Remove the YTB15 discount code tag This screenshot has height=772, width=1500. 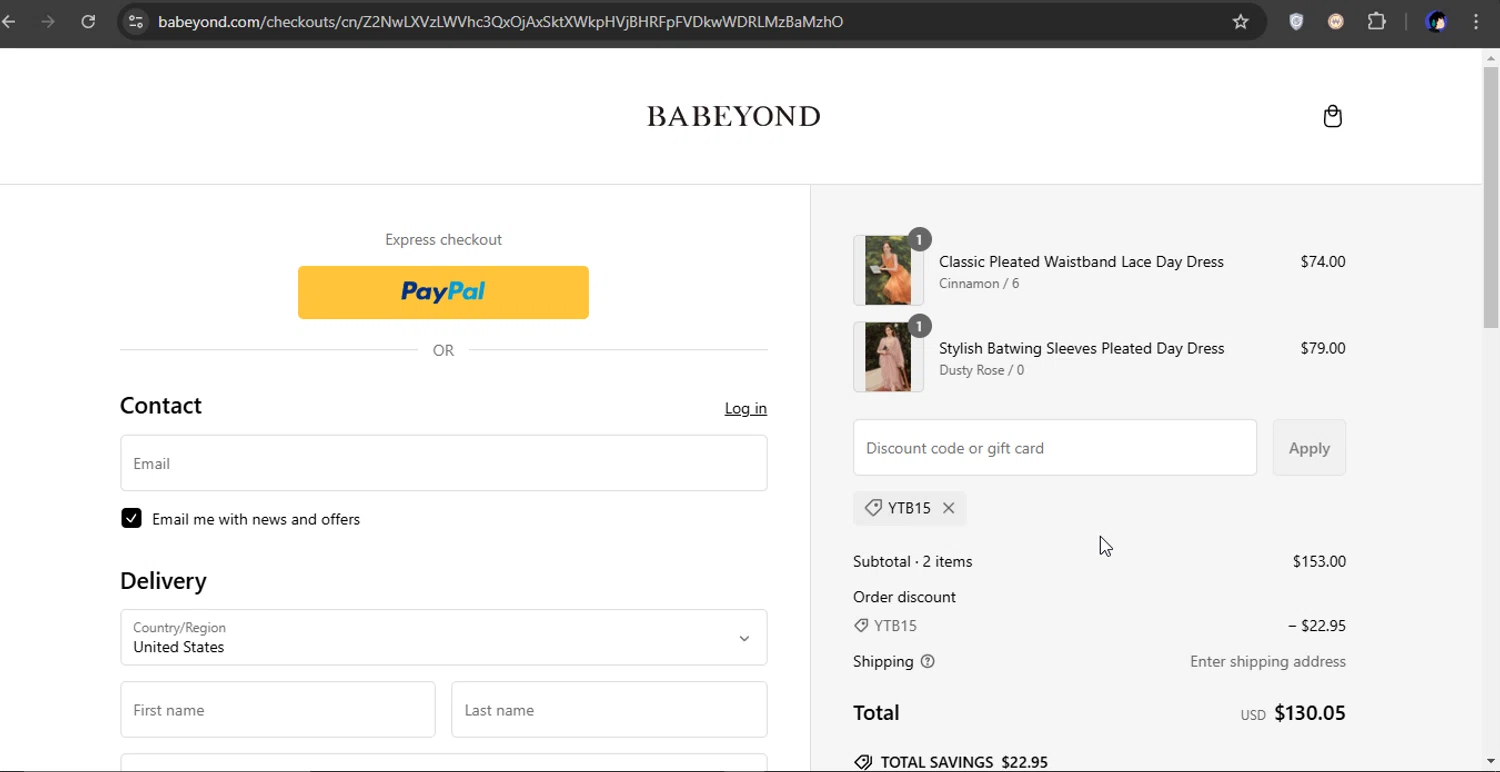(948, 508)
